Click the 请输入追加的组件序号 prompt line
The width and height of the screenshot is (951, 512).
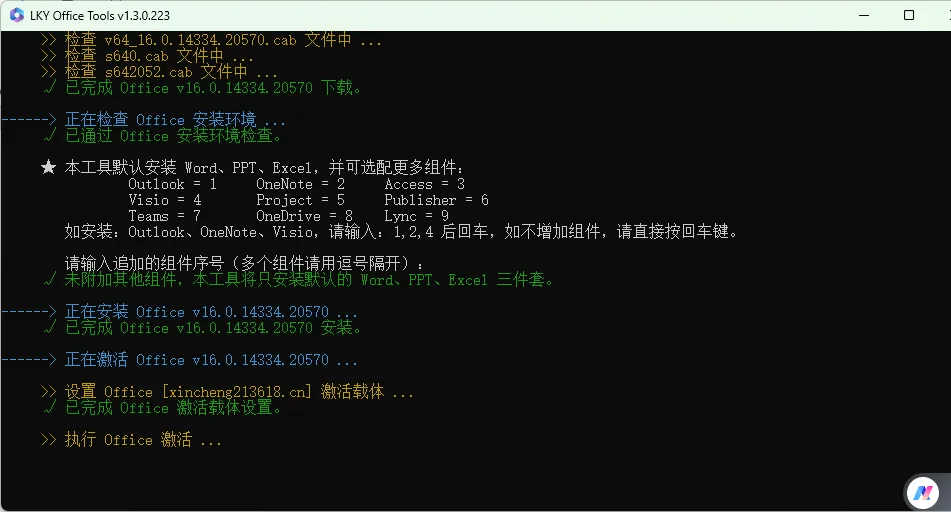pos(244,264)
